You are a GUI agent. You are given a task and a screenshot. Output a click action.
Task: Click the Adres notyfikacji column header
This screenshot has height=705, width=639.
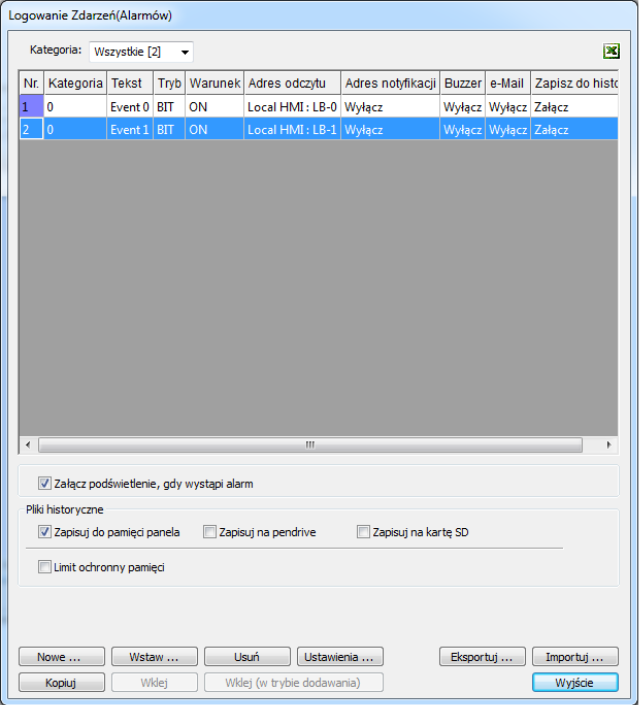click(390, 83)
